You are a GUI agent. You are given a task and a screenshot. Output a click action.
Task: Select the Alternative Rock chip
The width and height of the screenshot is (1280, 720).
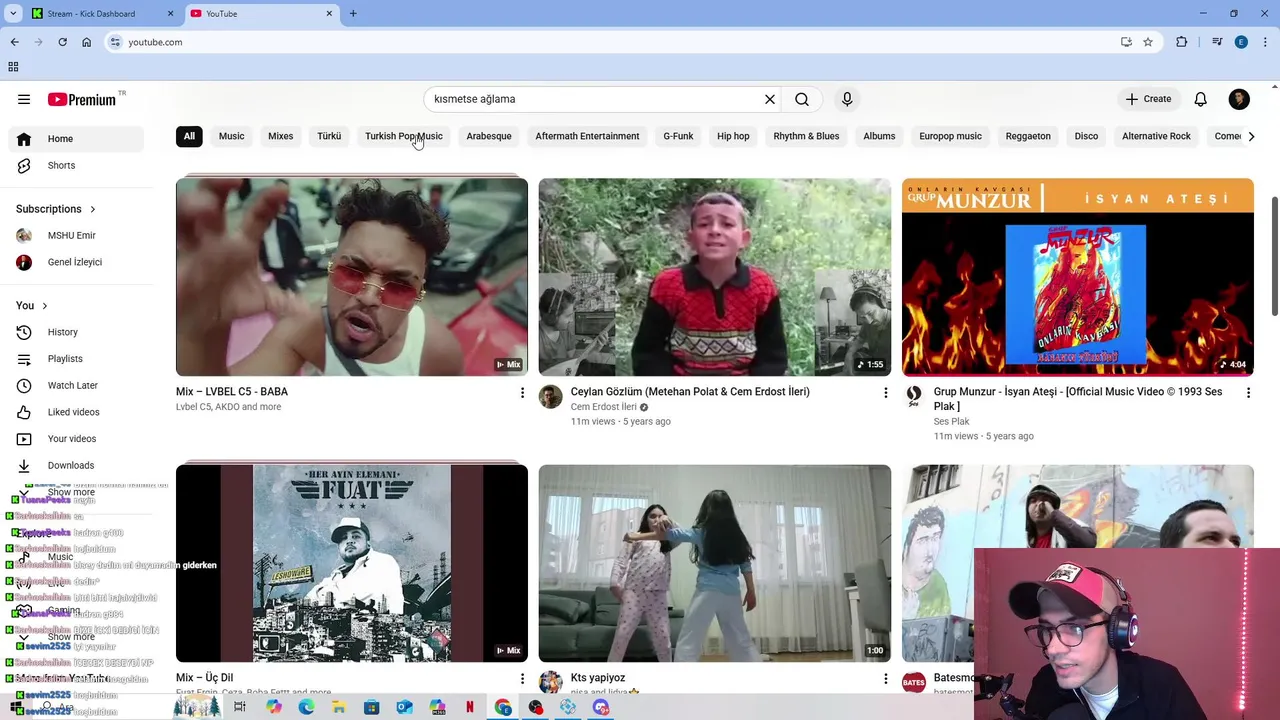point(1156,136)
